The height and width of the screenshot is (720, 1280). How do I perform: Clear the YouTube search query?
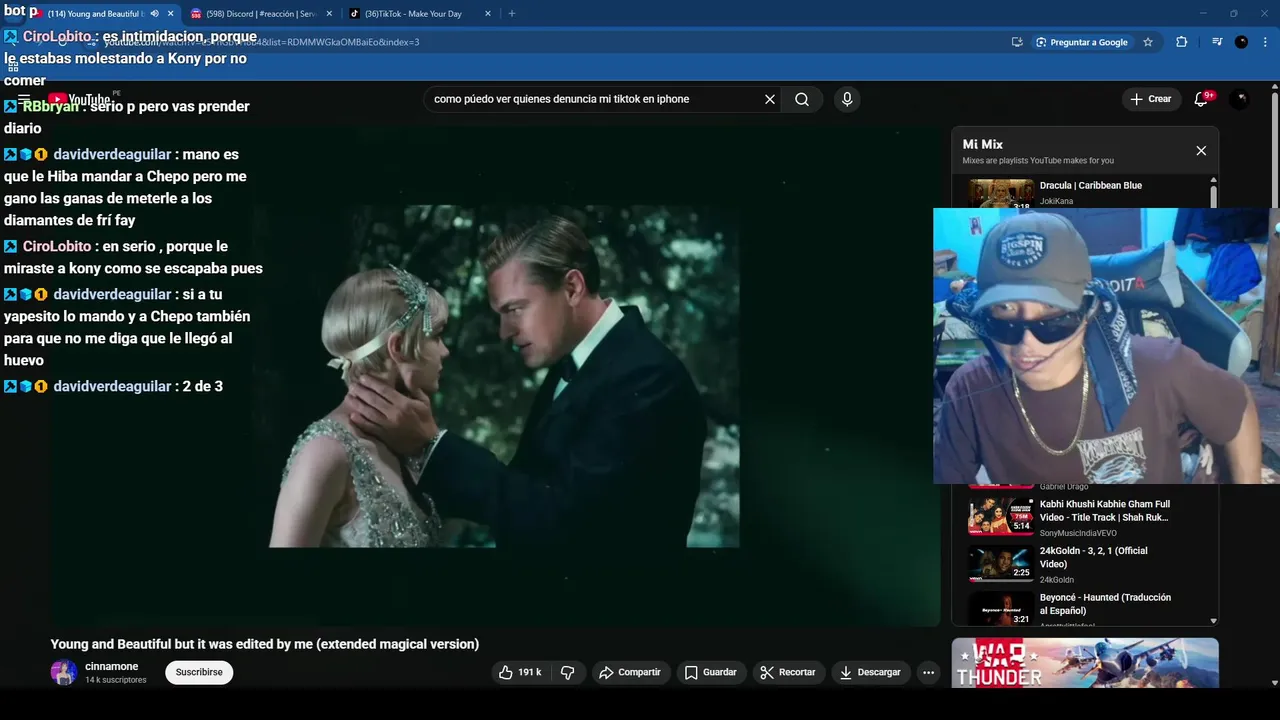click(x=770, y=99)
